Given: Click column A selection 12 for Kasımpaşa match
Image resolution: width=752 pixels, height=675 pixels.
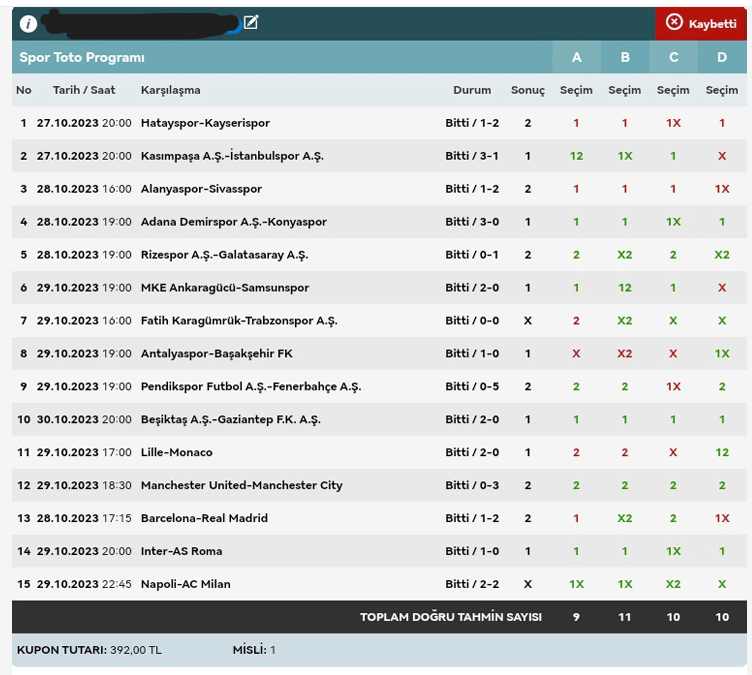Looking at the screenshot, I should click(576, 156).
